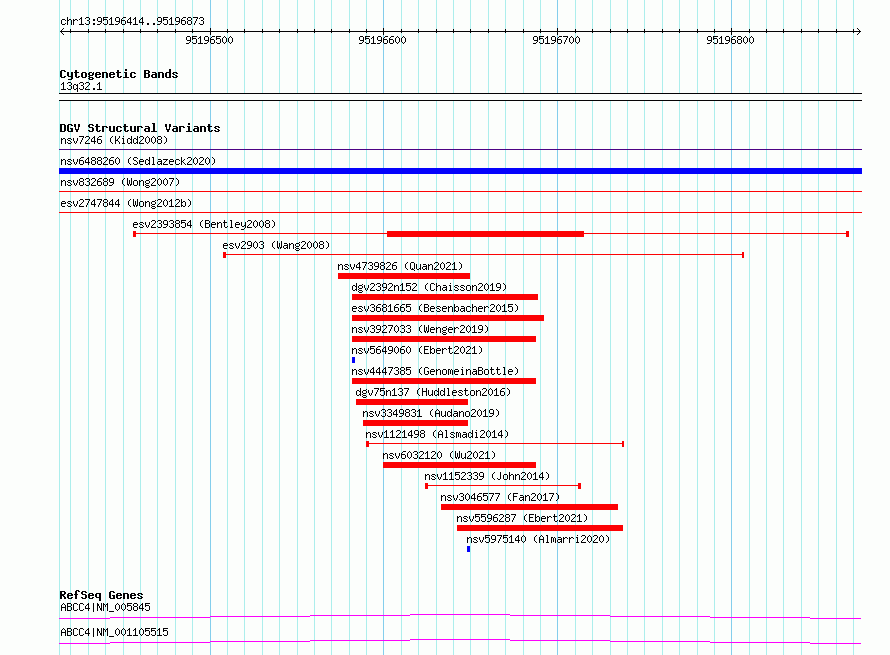Viewport: 890px width, 655px height.
Task: Open nsv3927033 (Wenger2019) label
Action: pyautogui.click(x=420, y=329)
